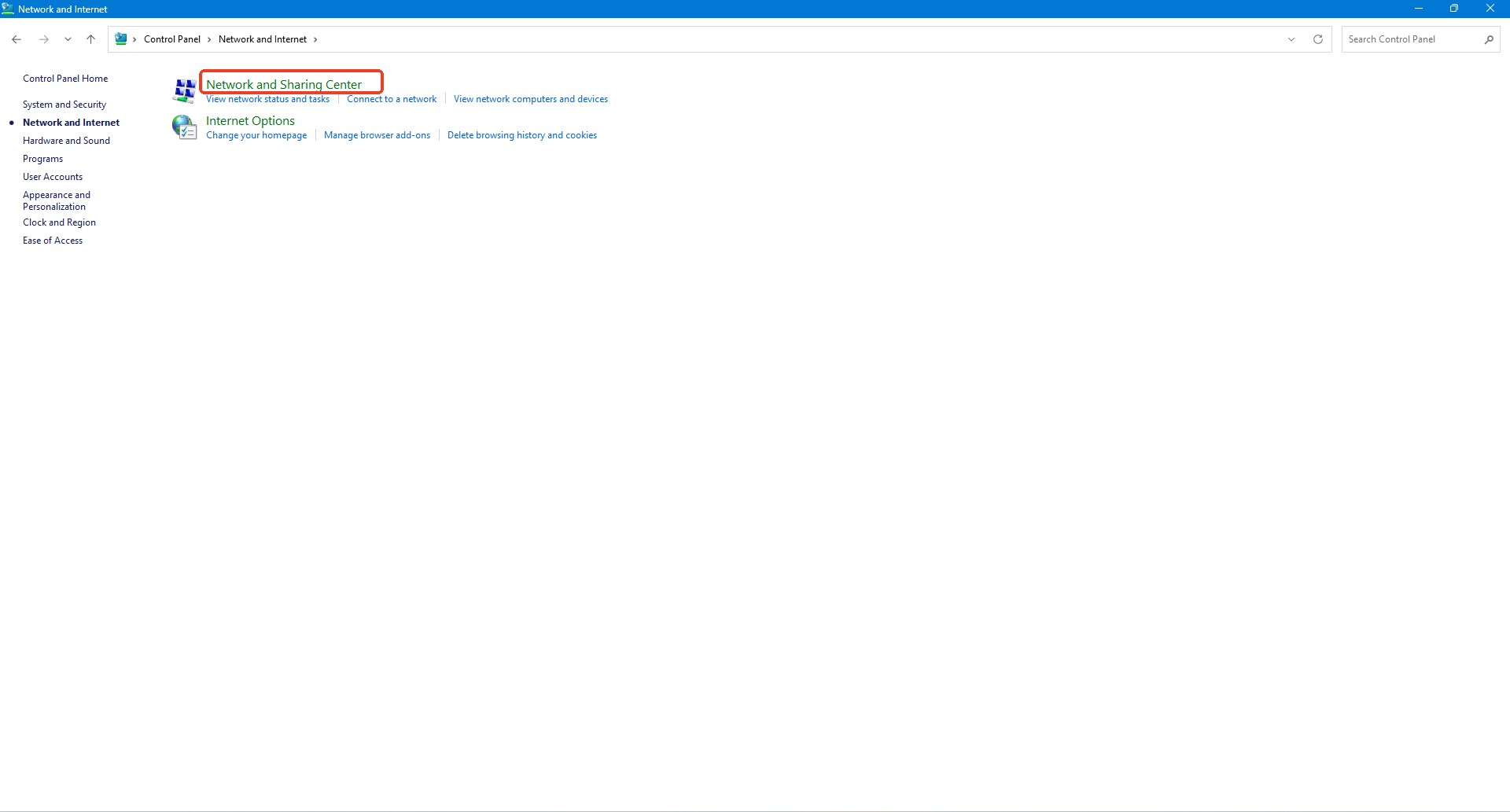Click the Control Panel icon in address bar
The image size is (1510, 812).
tap(121, 39)
